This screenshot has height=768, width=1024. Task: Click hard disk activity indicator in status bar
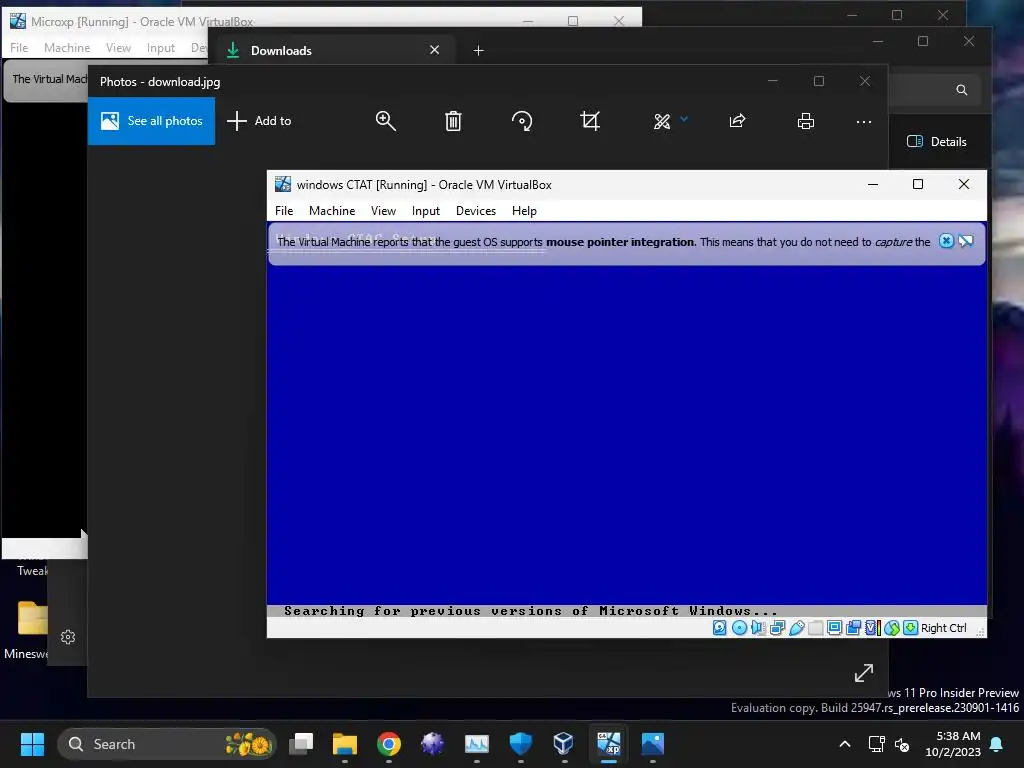point(719,628)
